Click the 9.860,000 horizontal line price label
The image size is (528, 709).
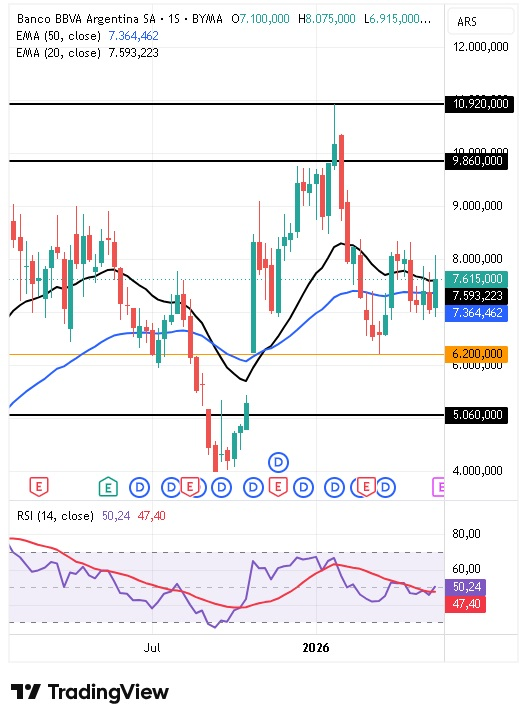[x=476, y=161]
